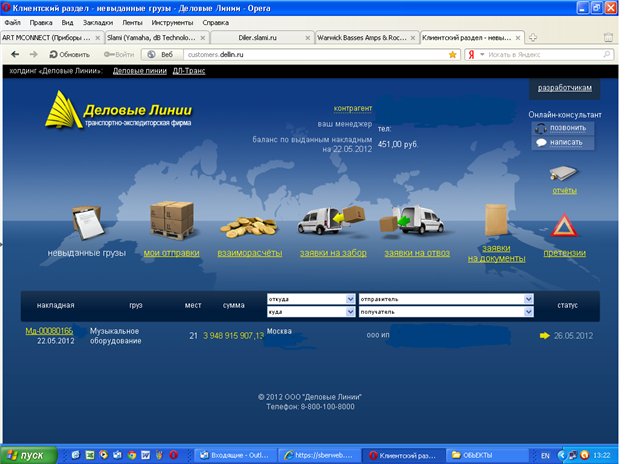Open the мои отправки link
The width and height of the screenshot is (640, 464).
click(x=171, y=253)
